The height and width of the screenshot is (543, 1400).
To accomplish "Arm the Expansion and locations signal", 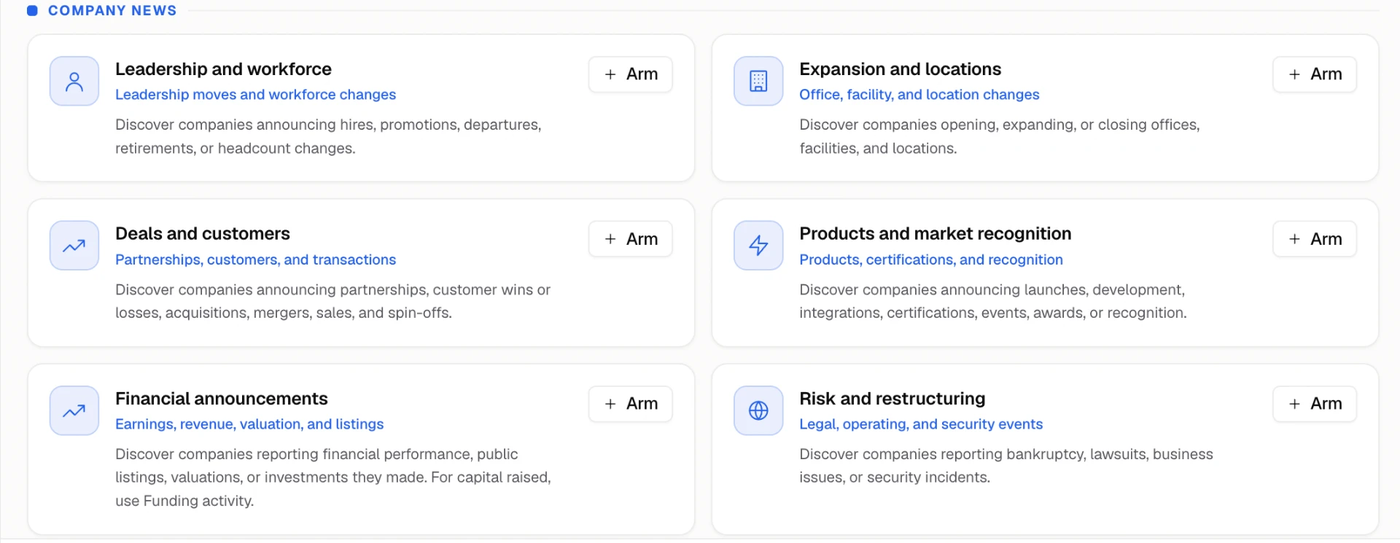I will click(1315, 74).
